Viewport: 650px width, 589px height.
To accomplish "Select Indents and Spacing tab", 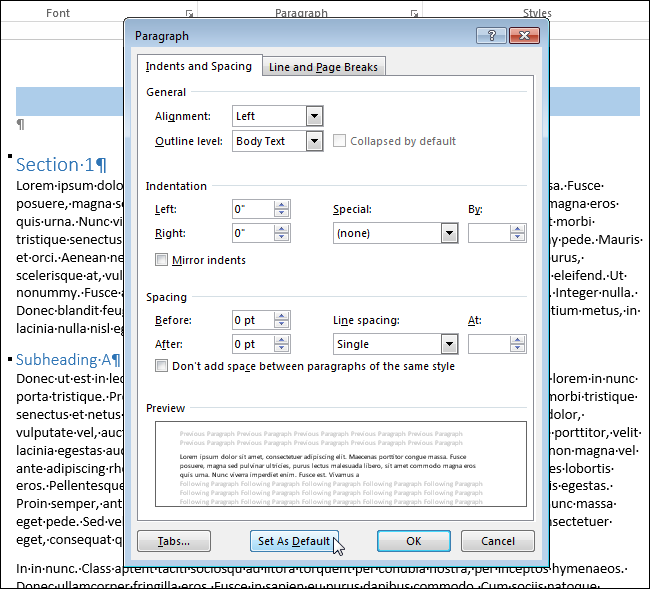I will click(x=199, y=66).
